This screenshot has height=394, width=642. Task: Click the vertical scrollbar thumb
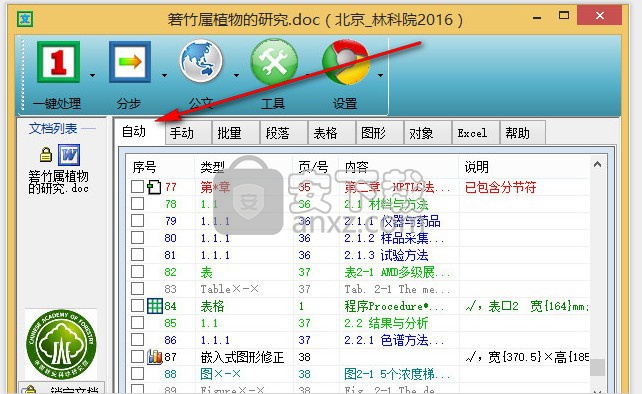pos(597,367)
